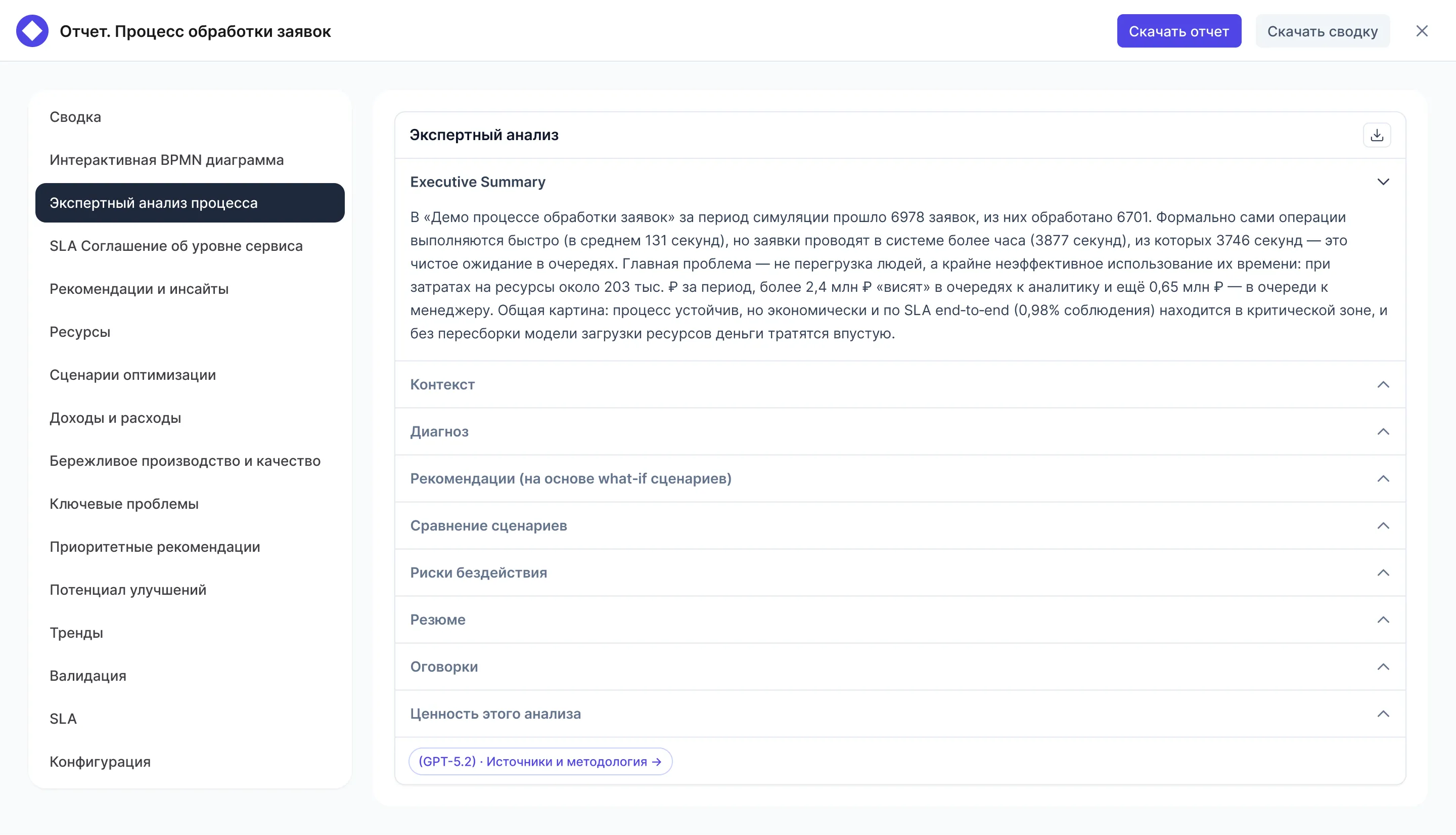Click the download icon in Экспертный анализ header
1456x835 pixels.
tap(1376, 136)
